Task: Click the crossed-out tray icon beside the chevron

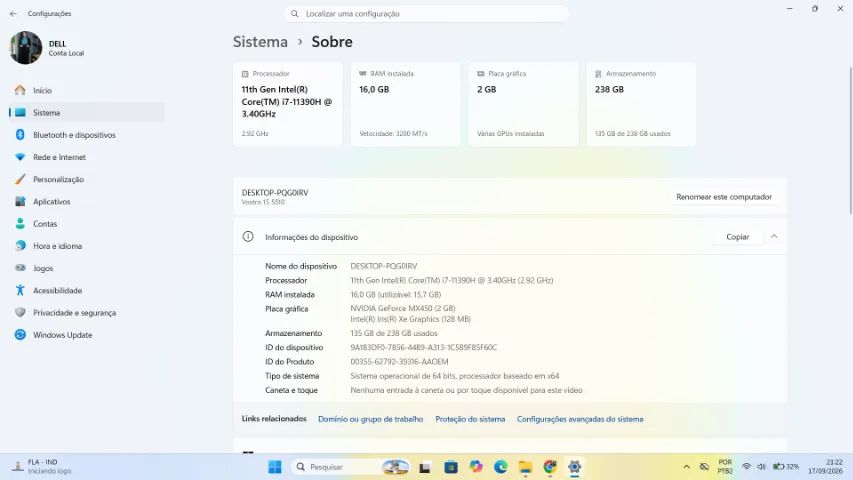Action: 704,467
